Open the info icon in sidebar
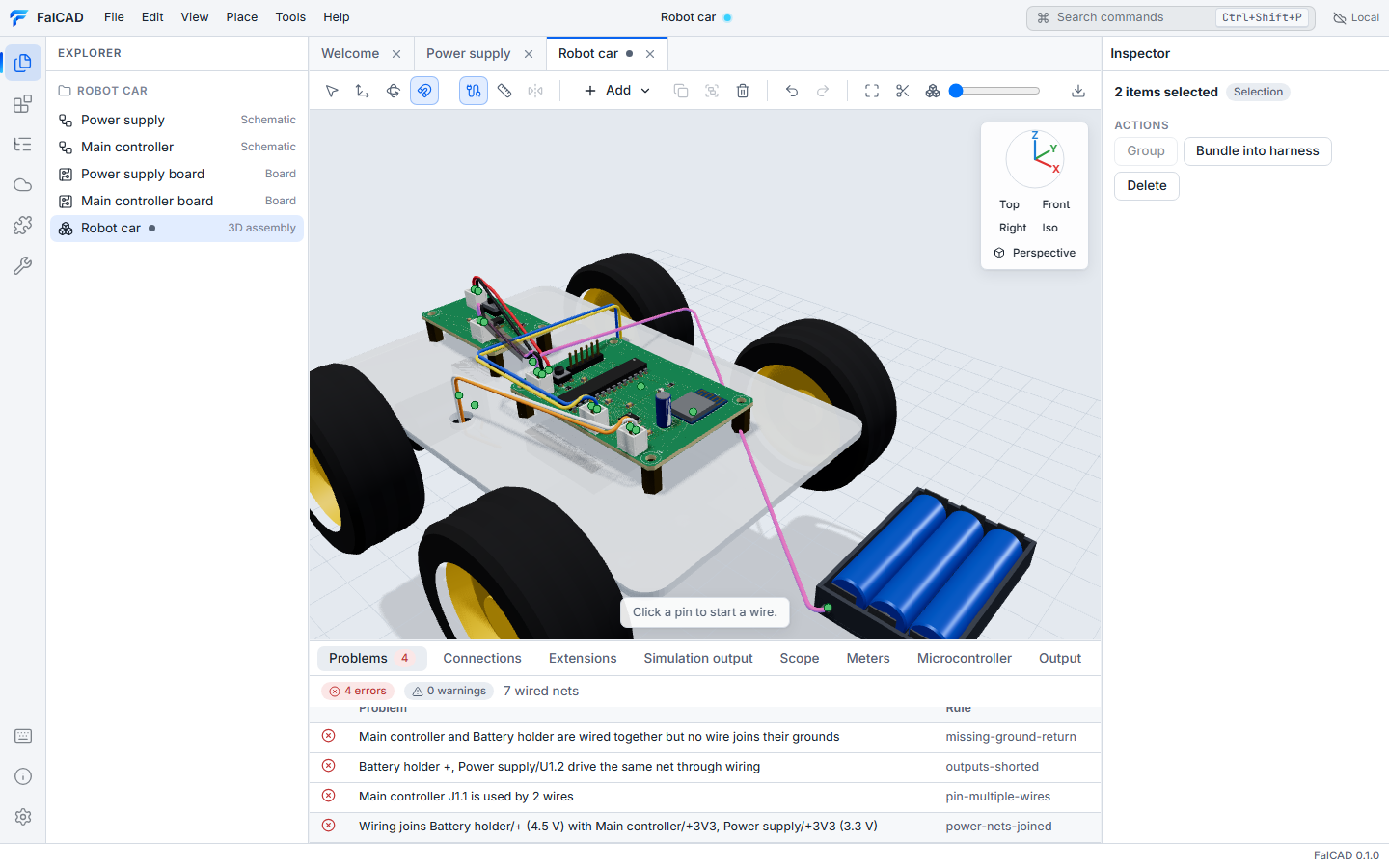 (23, 776)
